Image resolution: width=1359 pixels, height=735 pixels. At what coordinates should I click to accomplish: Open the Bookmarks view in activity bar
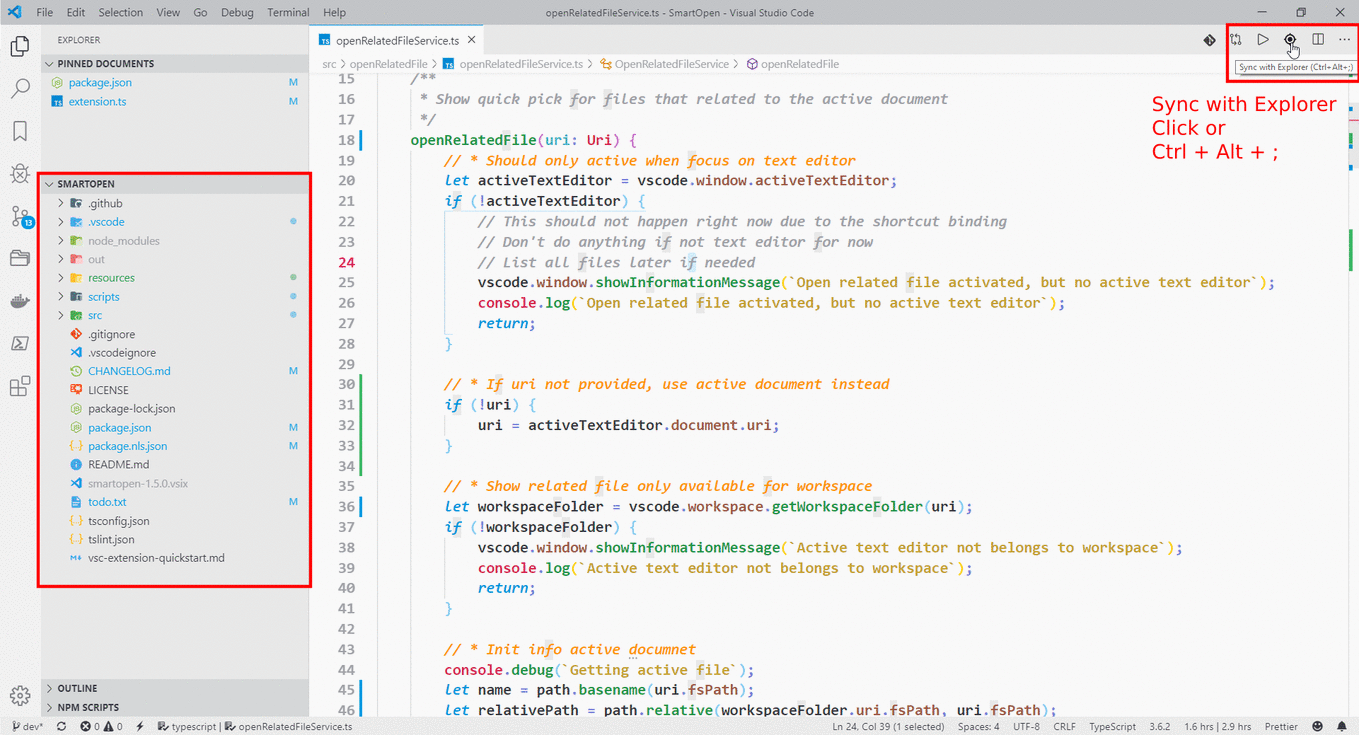coord(19,131)
